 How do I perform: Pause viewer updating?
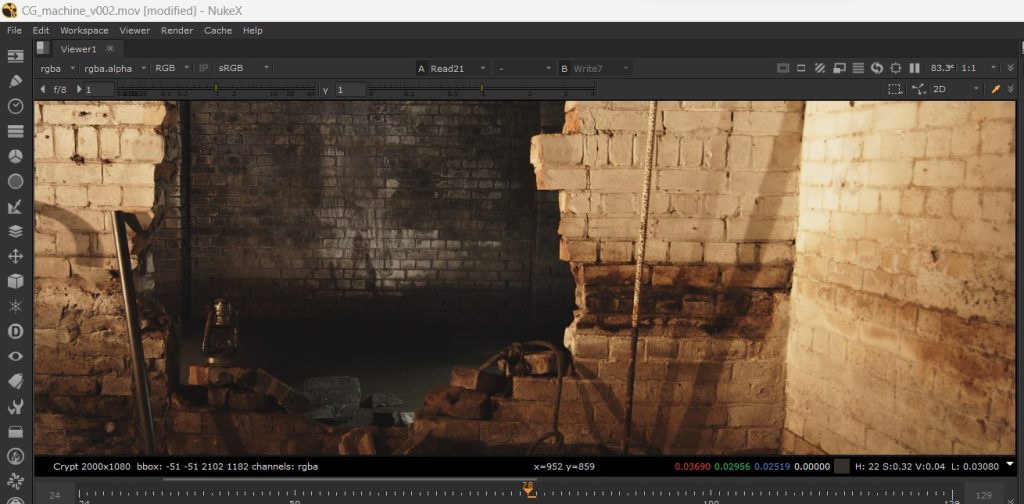pyautogui.click(x=915, y=68)
